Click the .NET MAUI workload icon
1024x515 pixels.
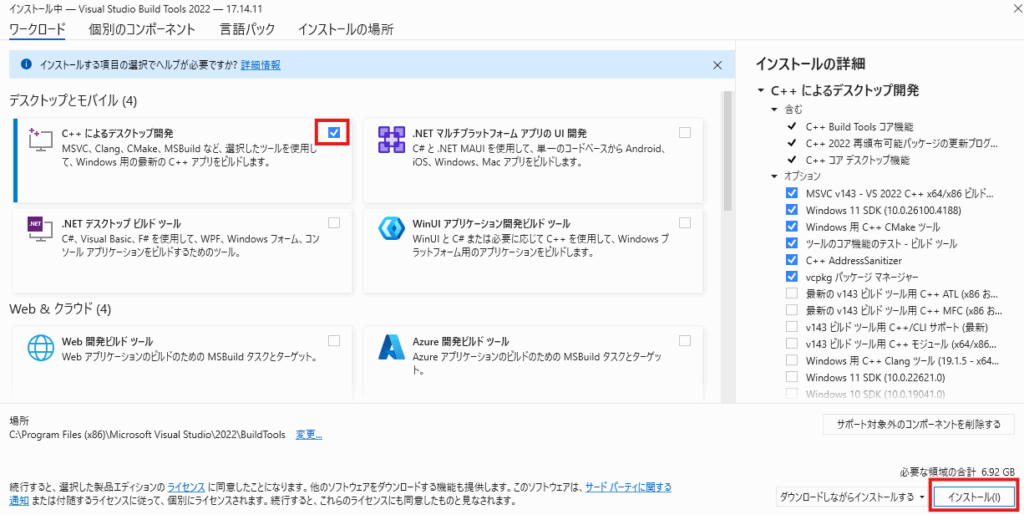[391, 140]
